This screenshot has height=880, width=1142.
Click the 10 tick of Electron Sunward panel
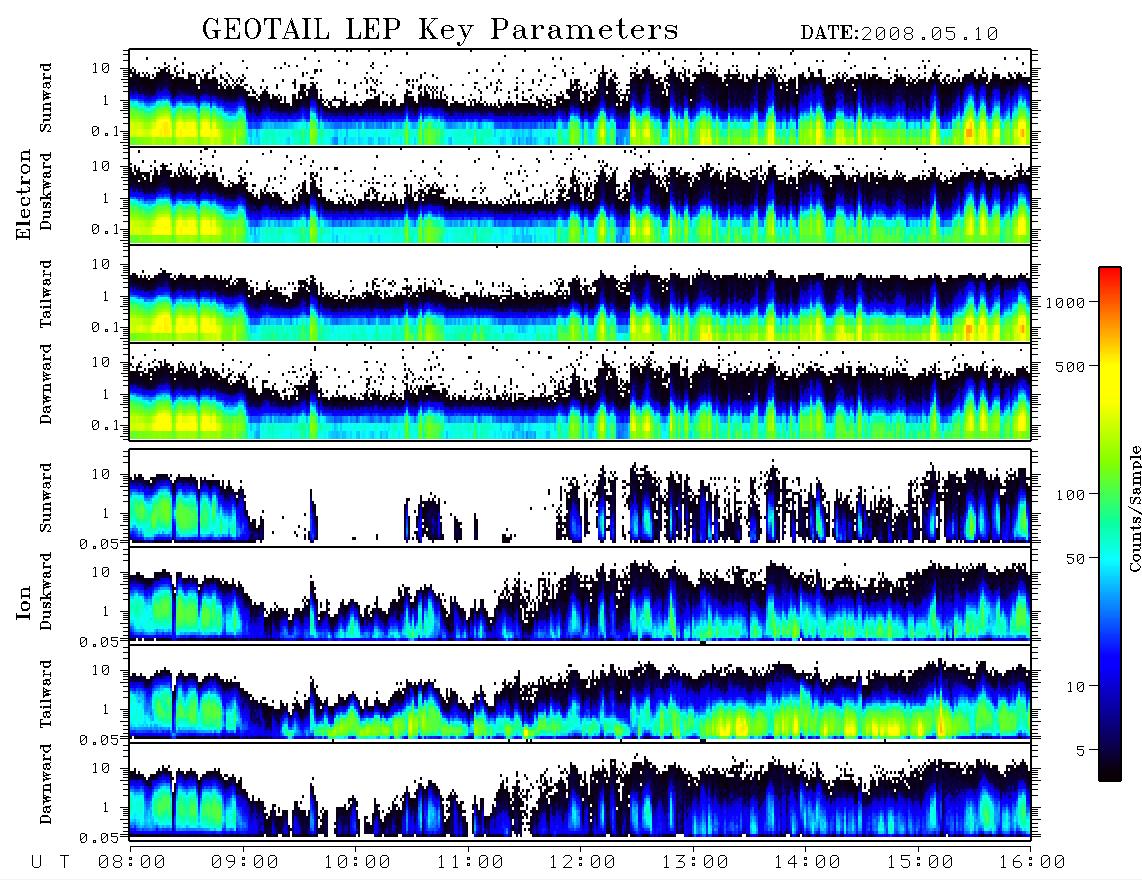point(101,68)
